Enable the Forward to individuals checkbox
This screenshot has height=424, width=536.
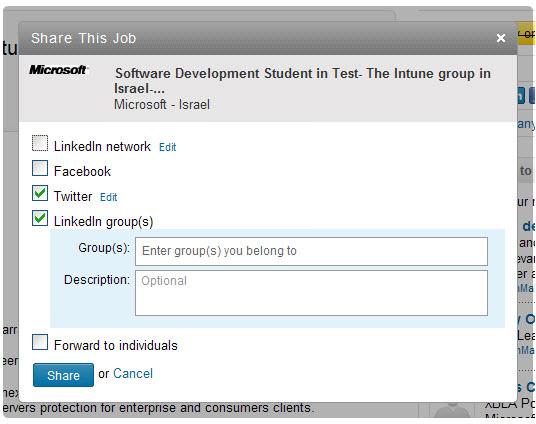pyautogui.click(x=40, y=342)
